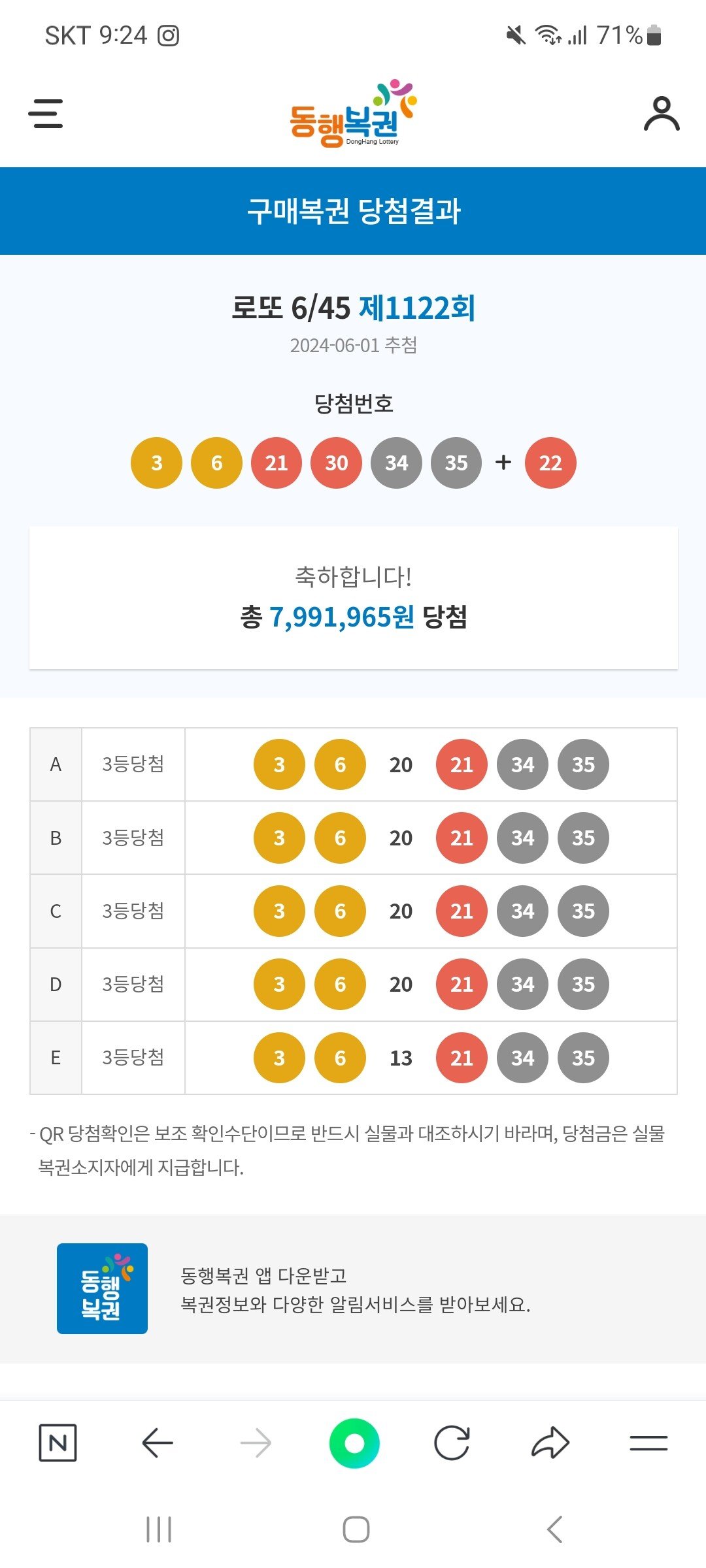Tap the browser forward arrow
Image resolution: width=706 pixels, height=1568 pixels.
(256, 1443)
